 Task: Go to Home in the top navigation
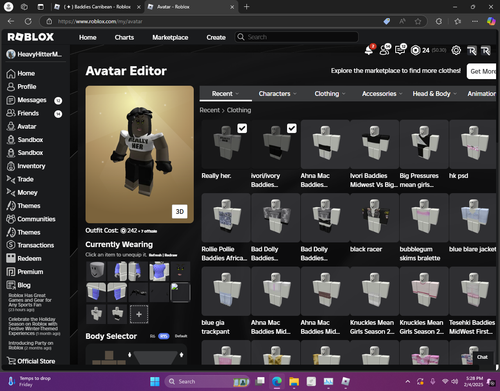[x=88, y=37]
